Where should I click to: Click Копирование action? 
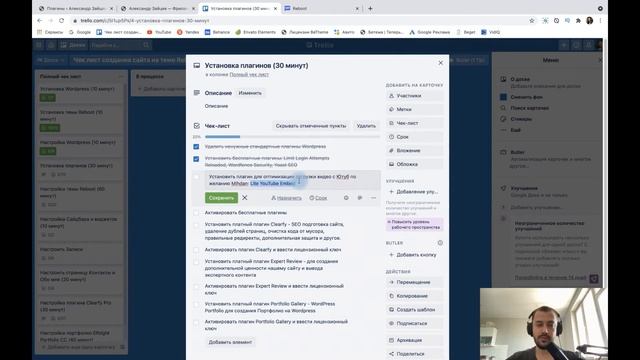(x=414, y=296)
